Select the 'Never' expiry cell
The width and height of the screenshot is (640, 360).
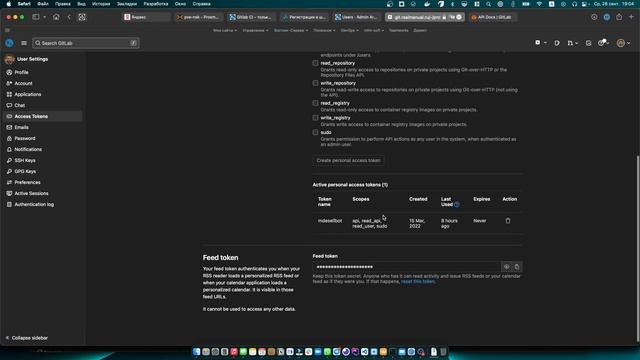[x=480, y=221]
